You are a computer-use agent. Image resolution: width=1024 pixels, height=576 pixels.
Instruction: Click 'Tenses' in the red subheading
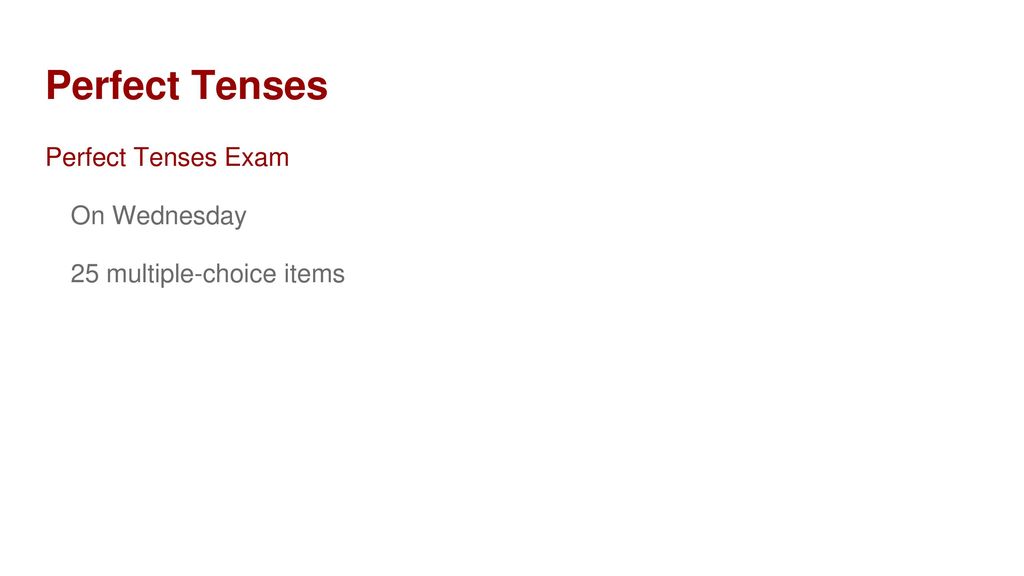175,157
